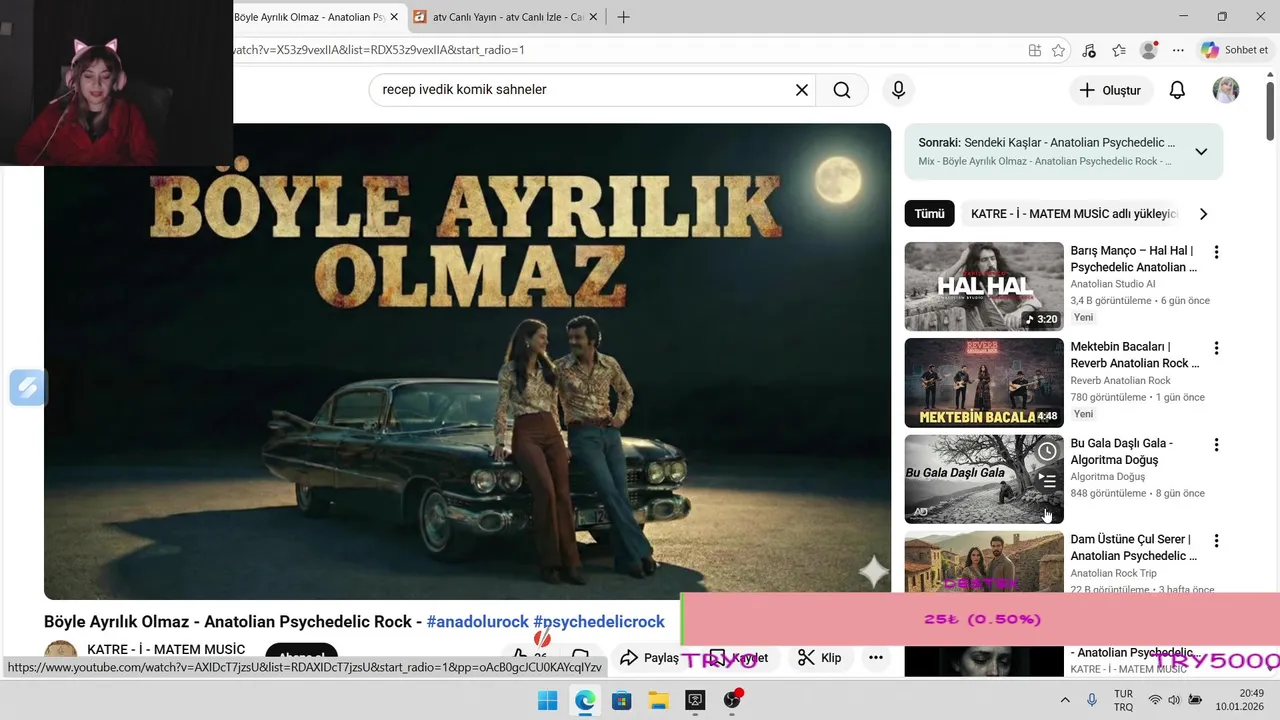Create a clip with Klip button
1280x720 pixels.
click(820, 658)
